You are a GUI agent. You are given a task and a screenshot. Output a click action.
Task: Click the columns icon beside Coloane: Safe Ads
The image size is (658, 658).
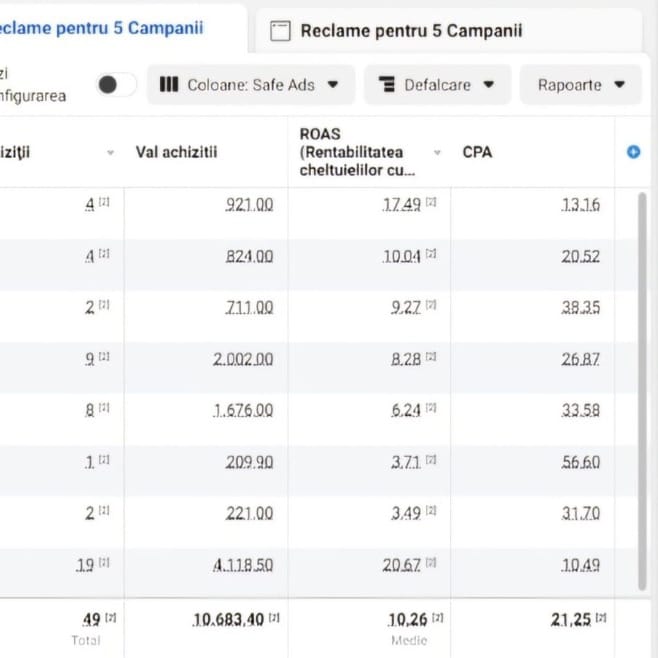170,85
